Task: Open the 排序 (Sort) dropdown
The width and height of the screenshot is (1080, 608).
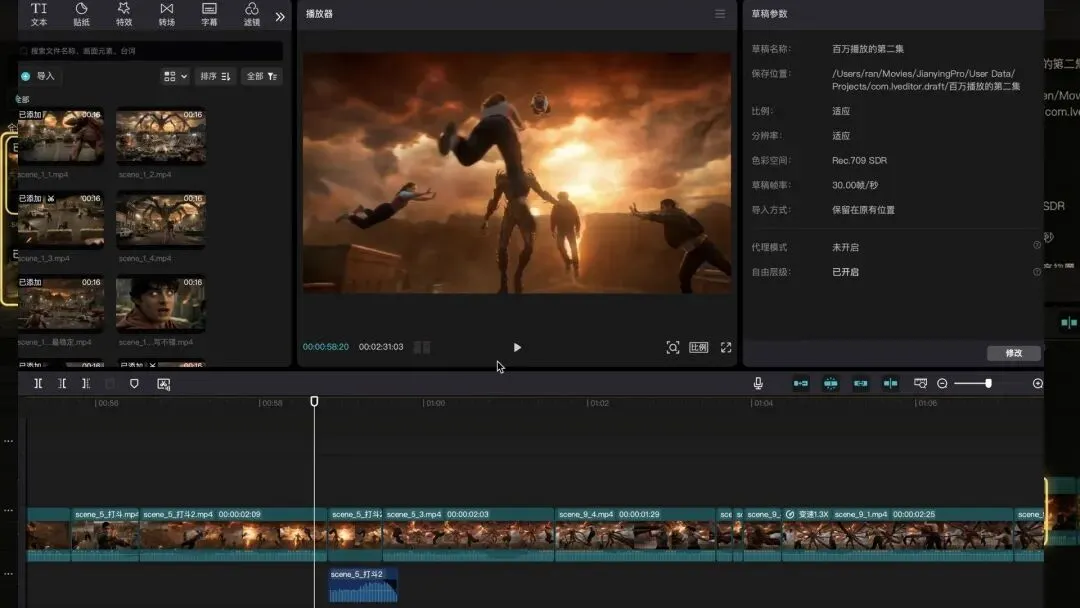Action: (215, 76)
